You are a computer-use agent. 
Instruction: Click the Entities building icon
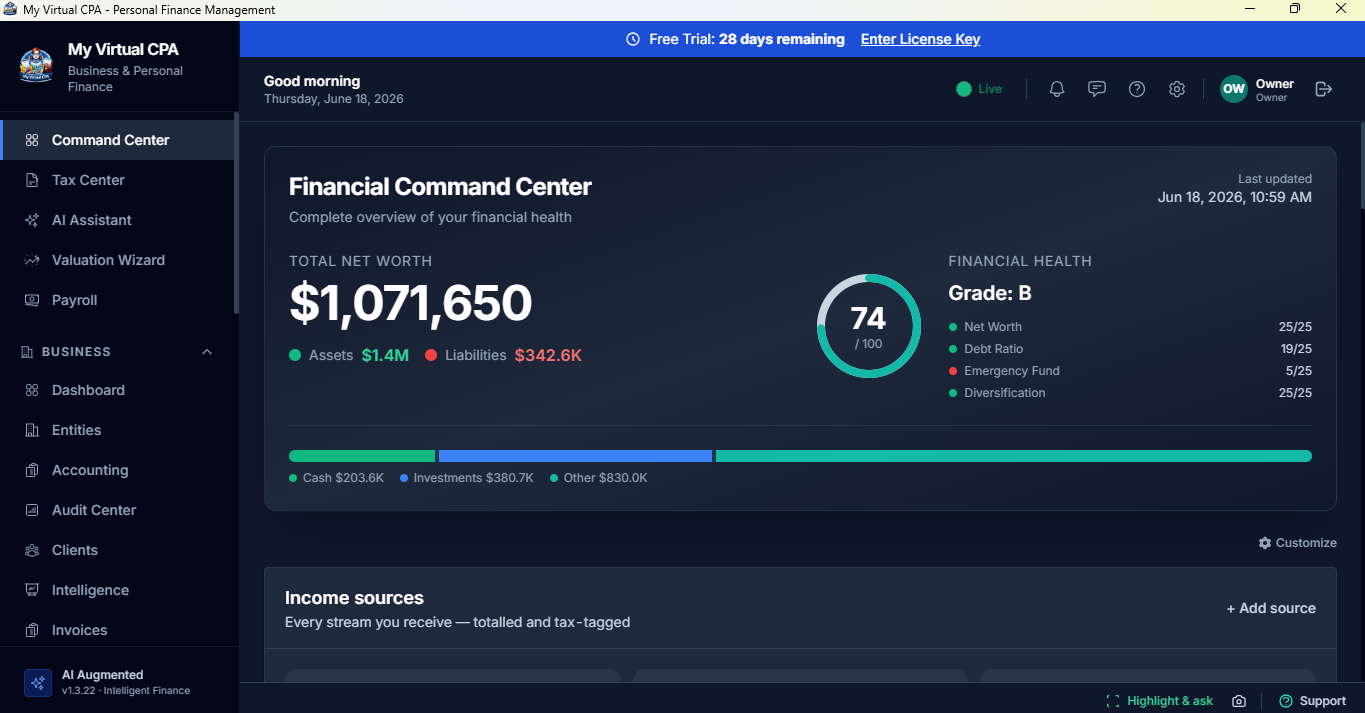click(x=32, y=430)
